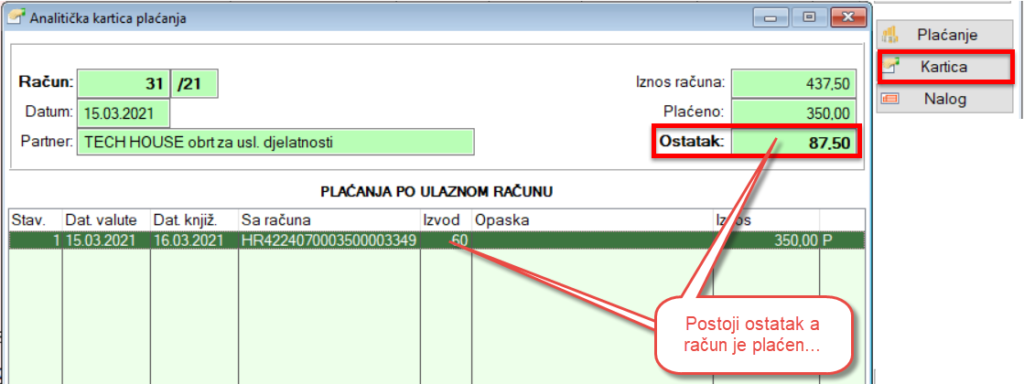The image size is (1024, 384).
Task: Click the Ostatak field 87,50
Action: 794,142
